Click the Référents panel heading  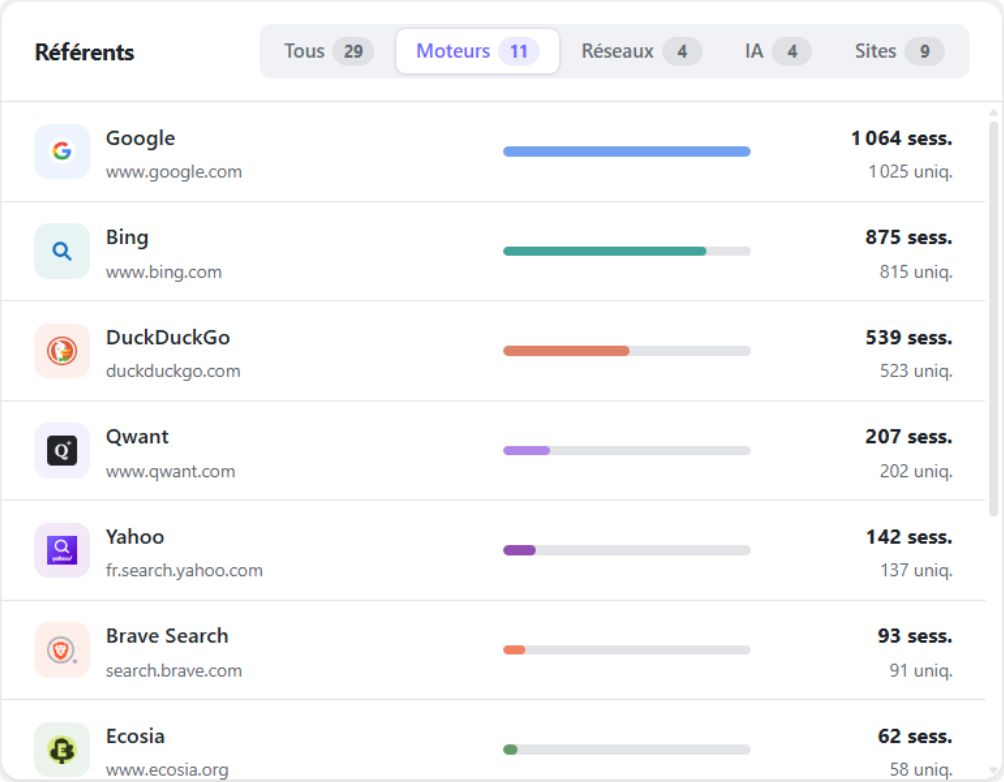(x=85, y=53)
